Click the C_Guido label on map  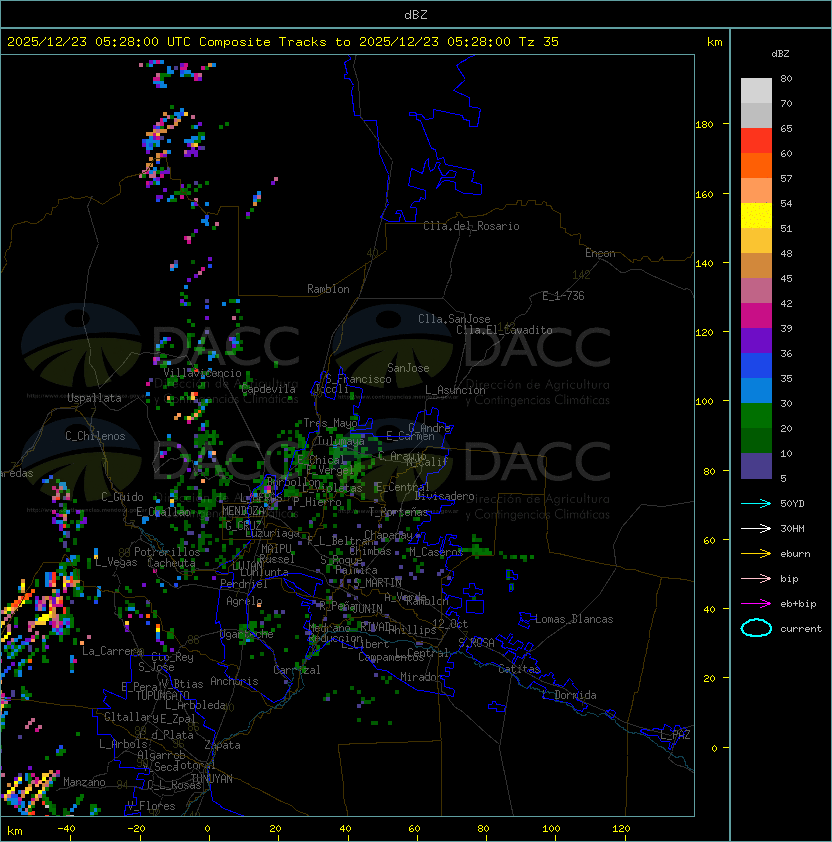click(x=122, y=497)
